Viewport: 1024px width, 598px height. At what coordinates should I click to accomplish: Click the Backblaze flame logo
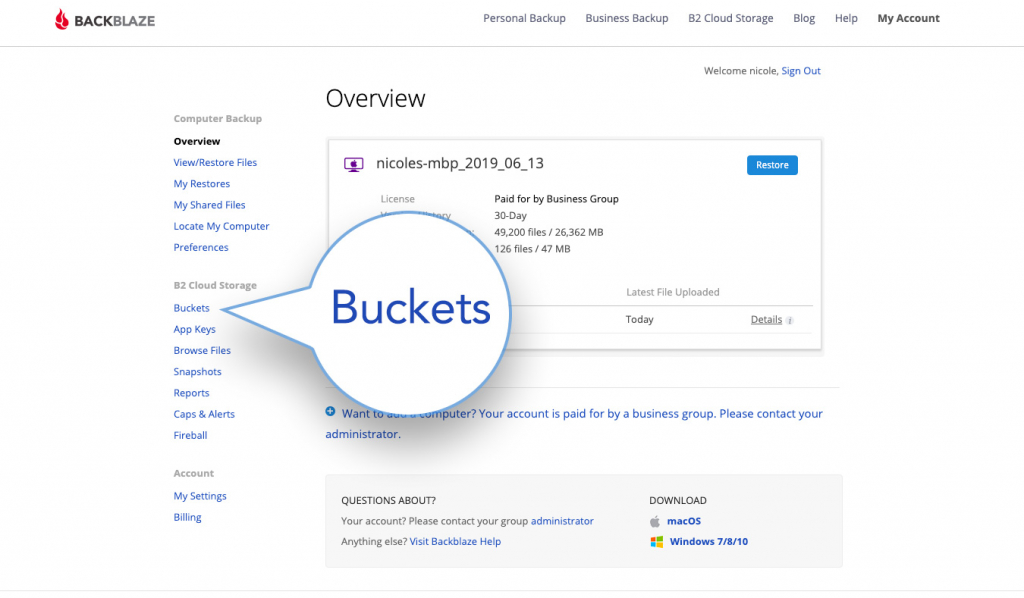point(61,20)
